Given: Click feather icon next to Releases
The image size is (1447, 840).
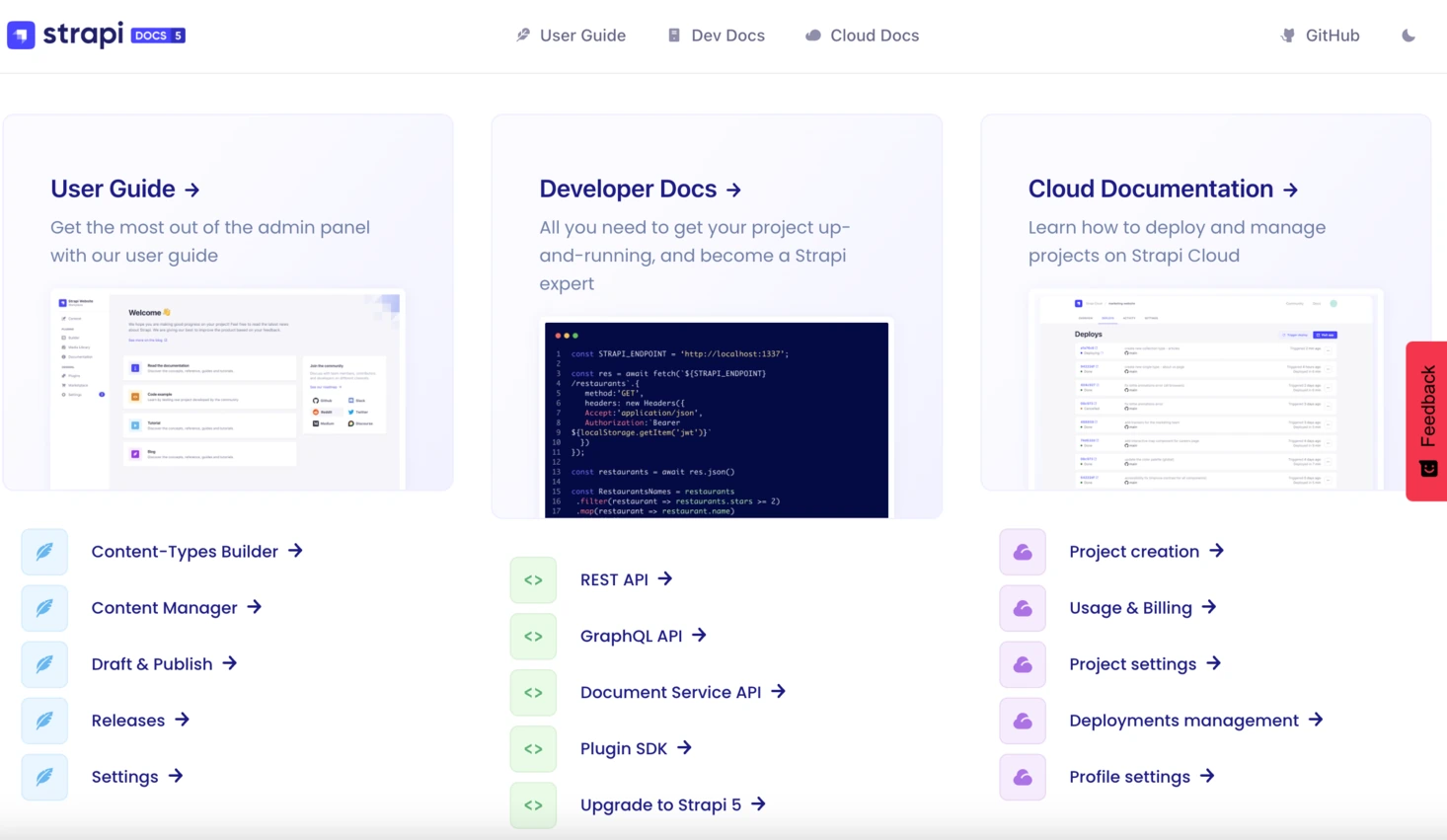Looking at the screenshot, I should [x=44, y=721].
